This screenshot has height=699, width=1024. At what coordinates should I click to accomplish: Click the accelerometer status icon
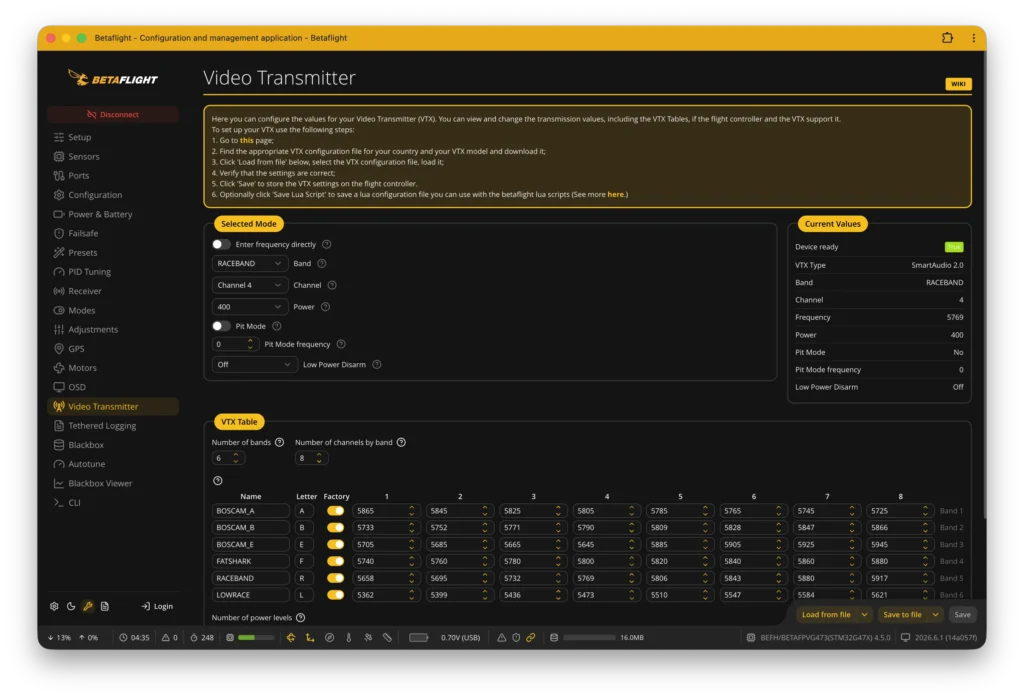[310, 638]
